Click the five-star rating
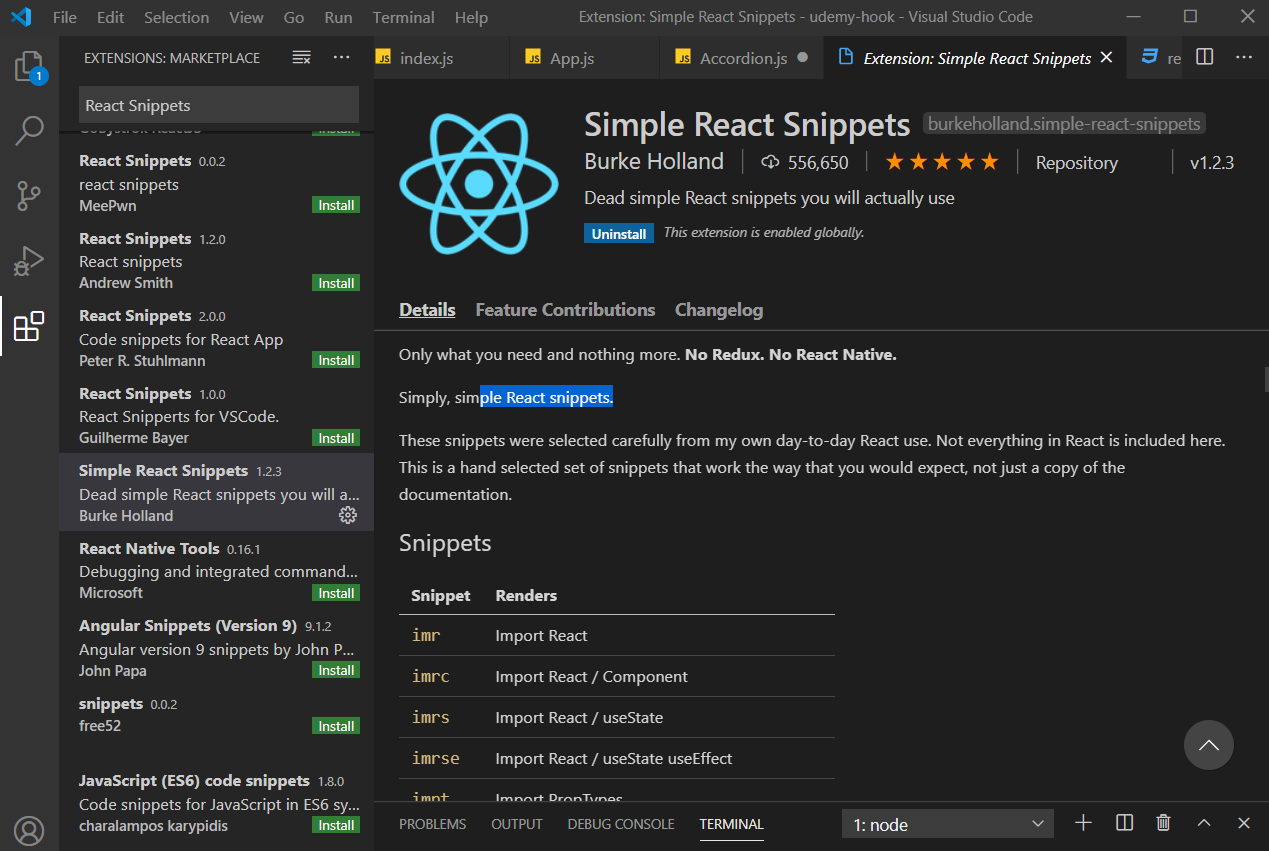Viewport: 1269px width, 851px height. coord(941,162)
